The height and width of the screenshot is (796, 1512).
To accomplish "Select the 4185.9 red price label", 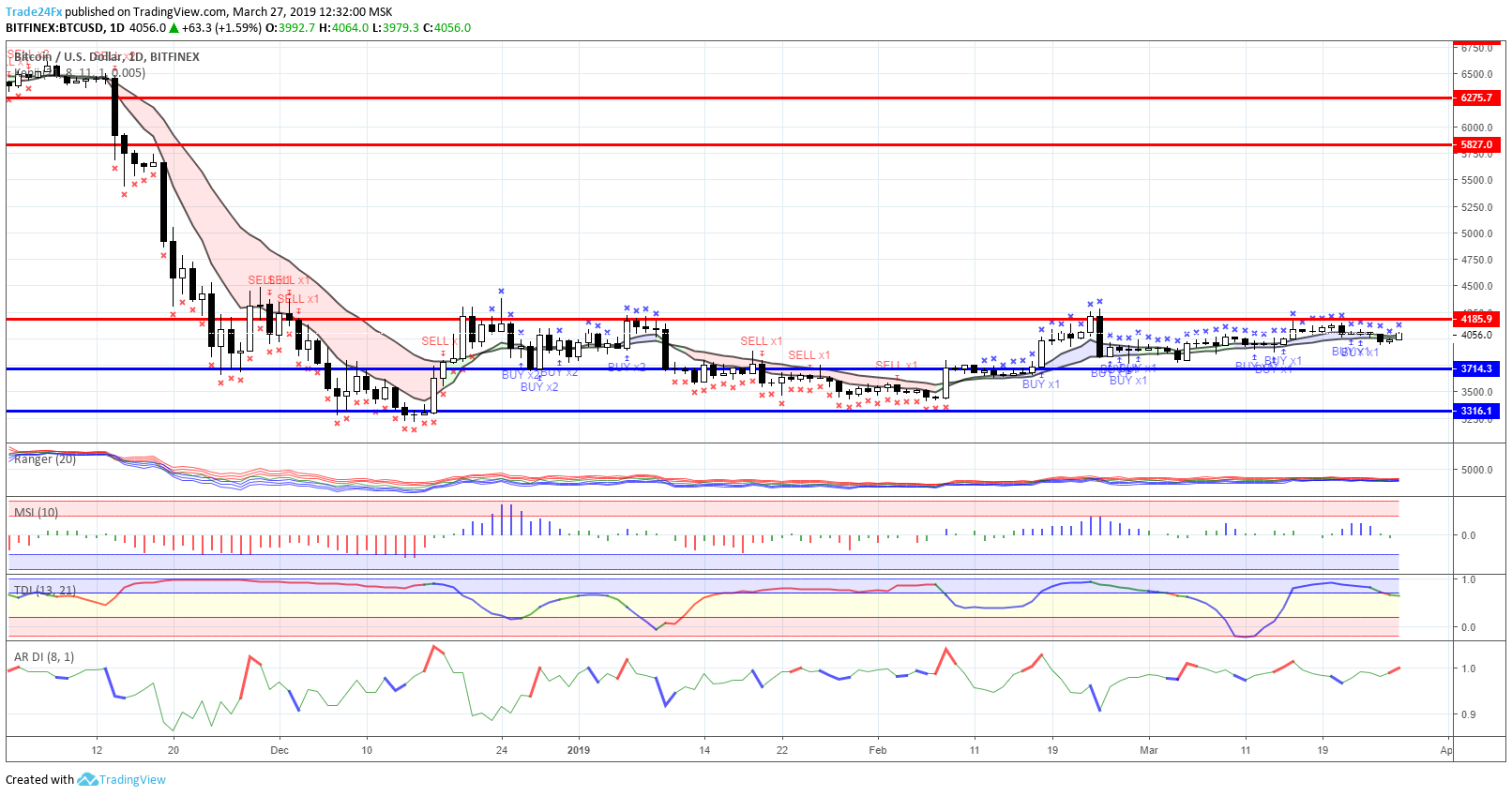I will [x=1476, y=319].
